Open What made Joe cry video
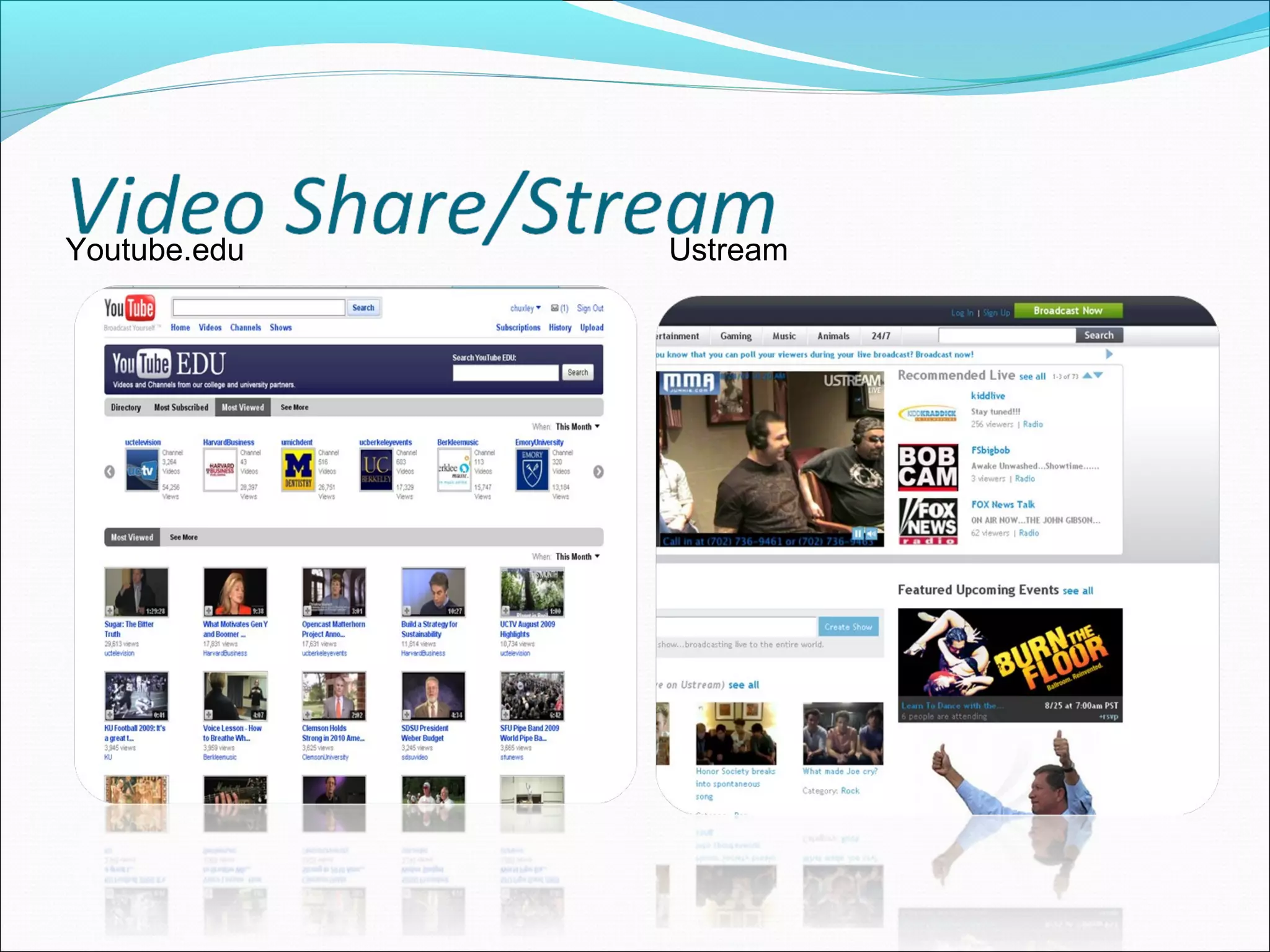Viewport: 1270px width, 952px height. pyautogui.click(x=843, y=733)
